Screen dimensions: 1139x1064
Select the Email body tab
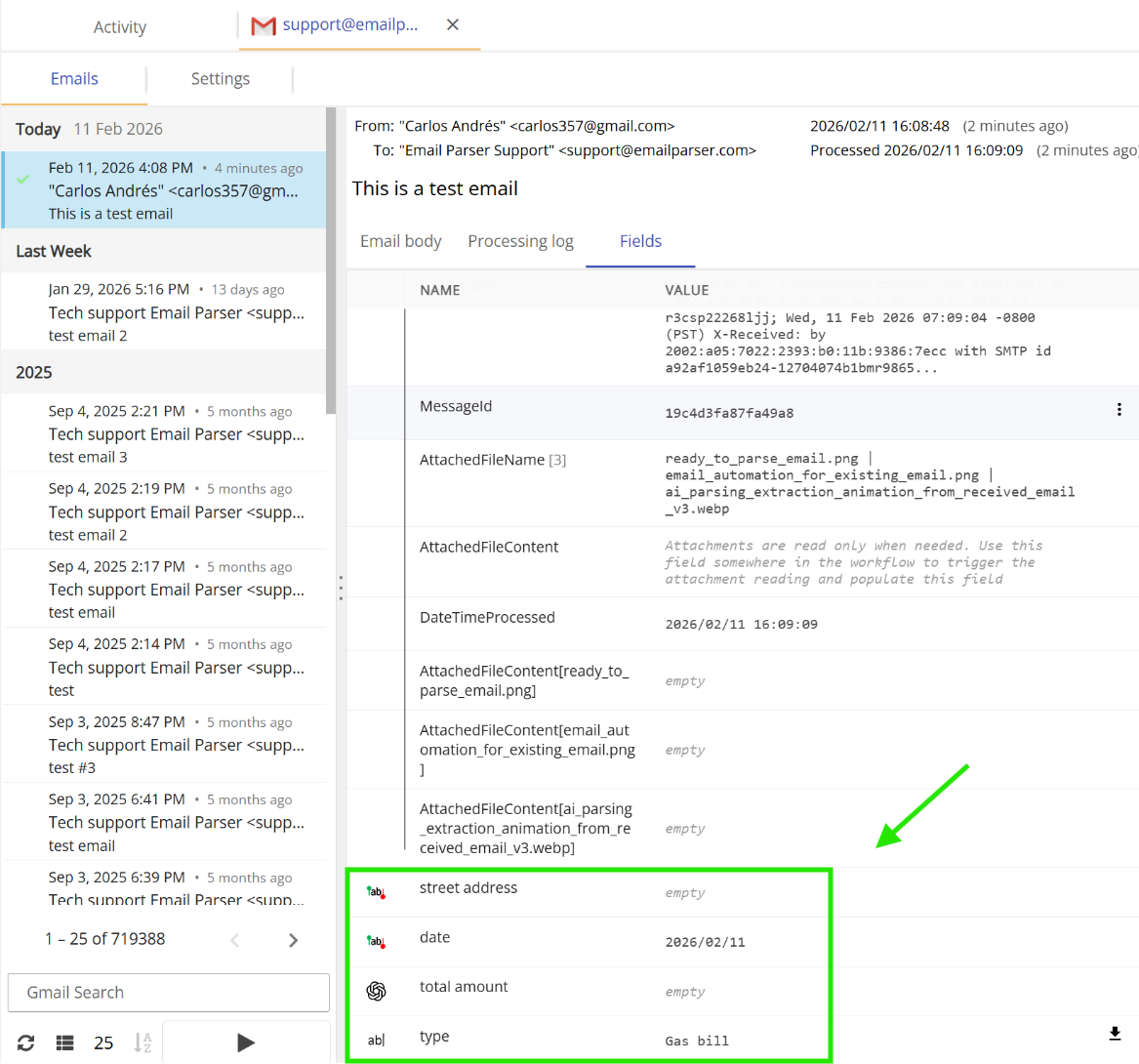pyautogui.click(x=400, y=240)
